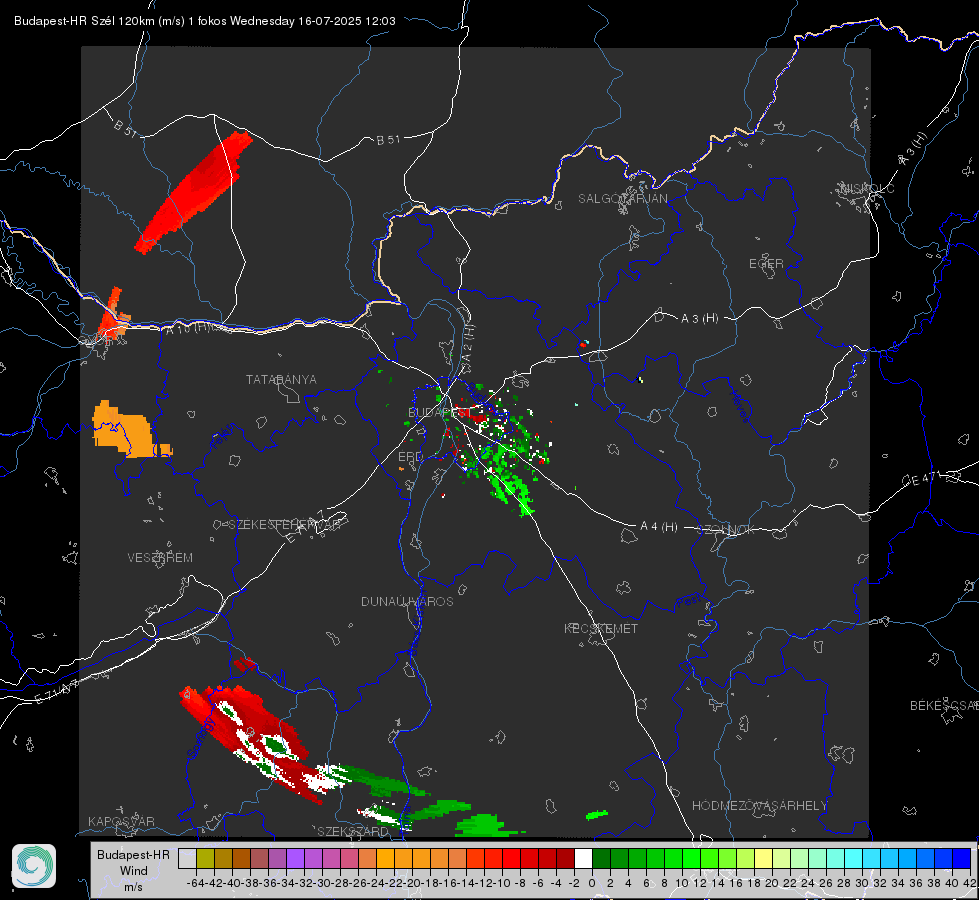Click the A 4 (H) road label
The height and width of the screenshot is (900, 979).
(x=659, y=527)
